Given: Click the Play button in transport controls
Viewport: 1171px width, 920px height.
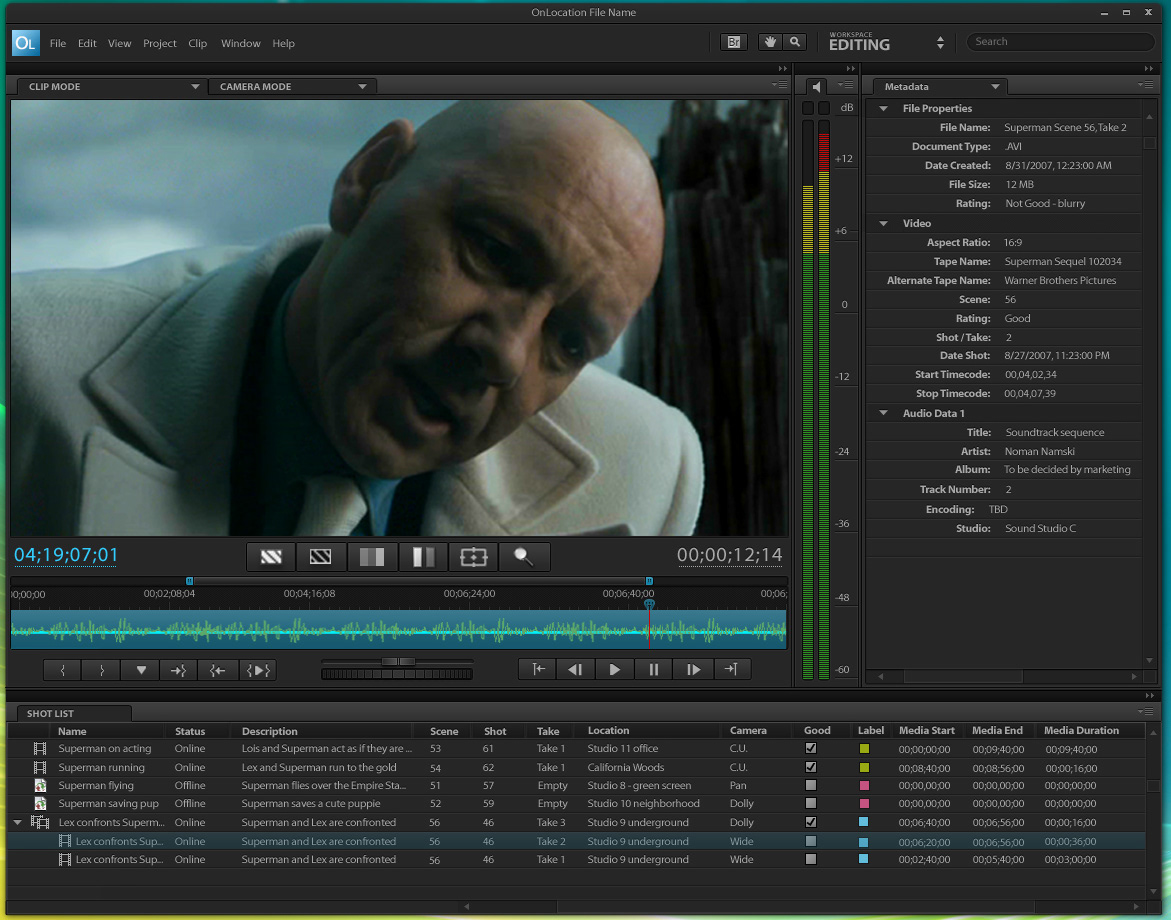Looking at the screenshot, I should click(614, 670).
